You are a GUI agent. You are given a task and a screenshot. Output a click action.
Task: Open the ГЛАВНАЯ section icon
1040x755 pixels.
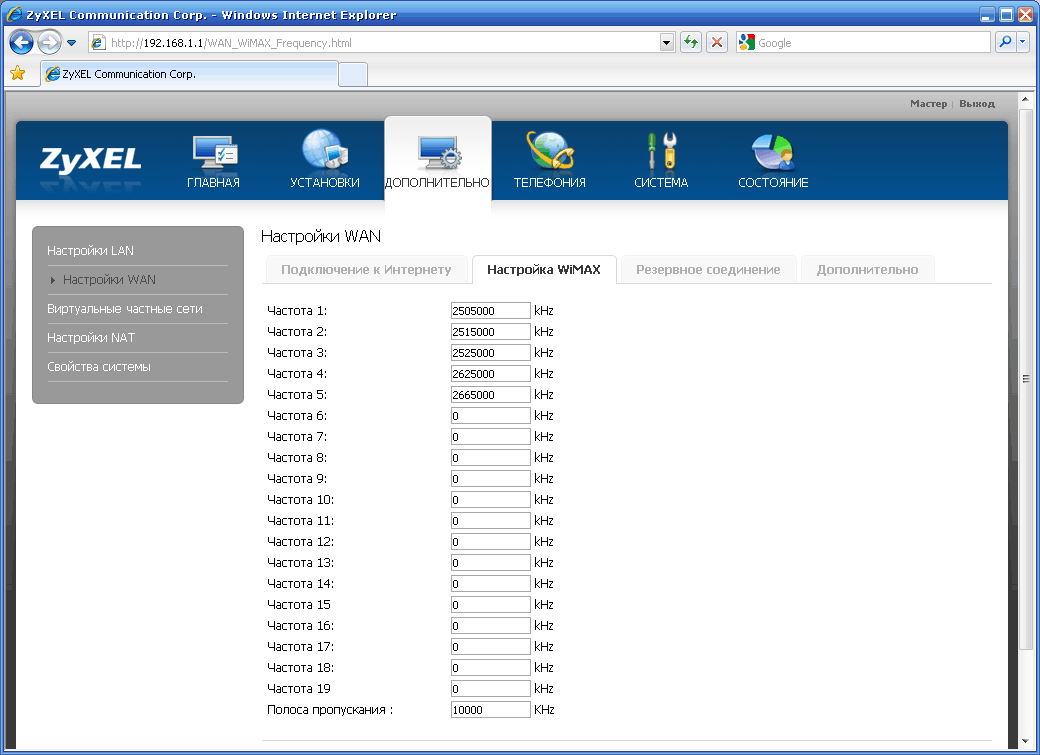[x=214, y=152]
